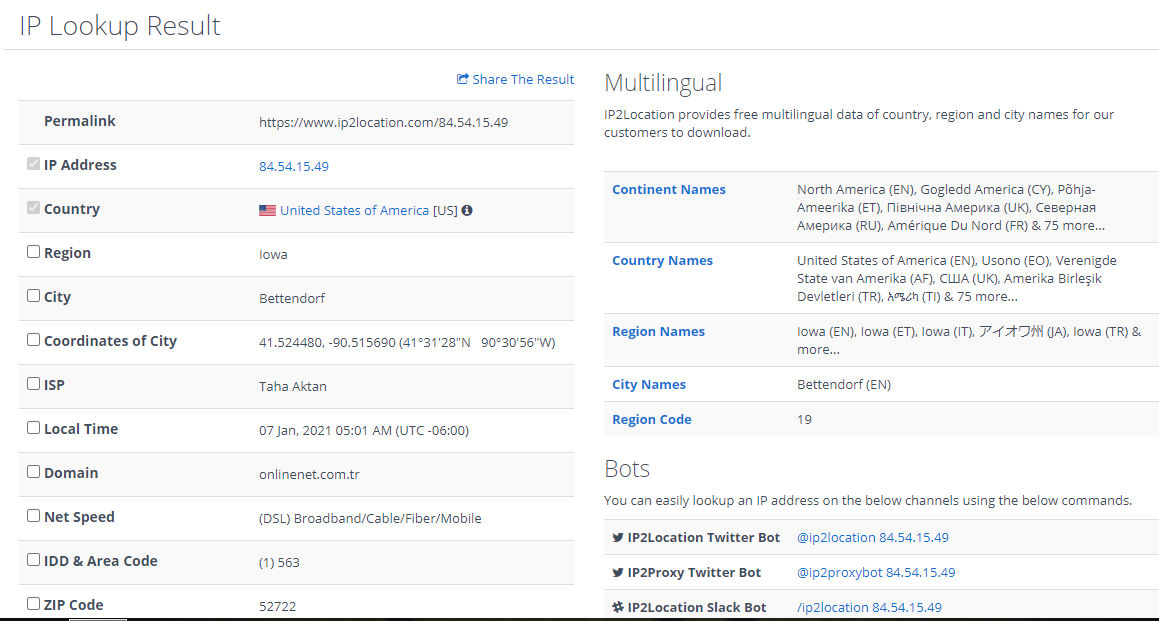Click the Bots heading

(627, 468)
